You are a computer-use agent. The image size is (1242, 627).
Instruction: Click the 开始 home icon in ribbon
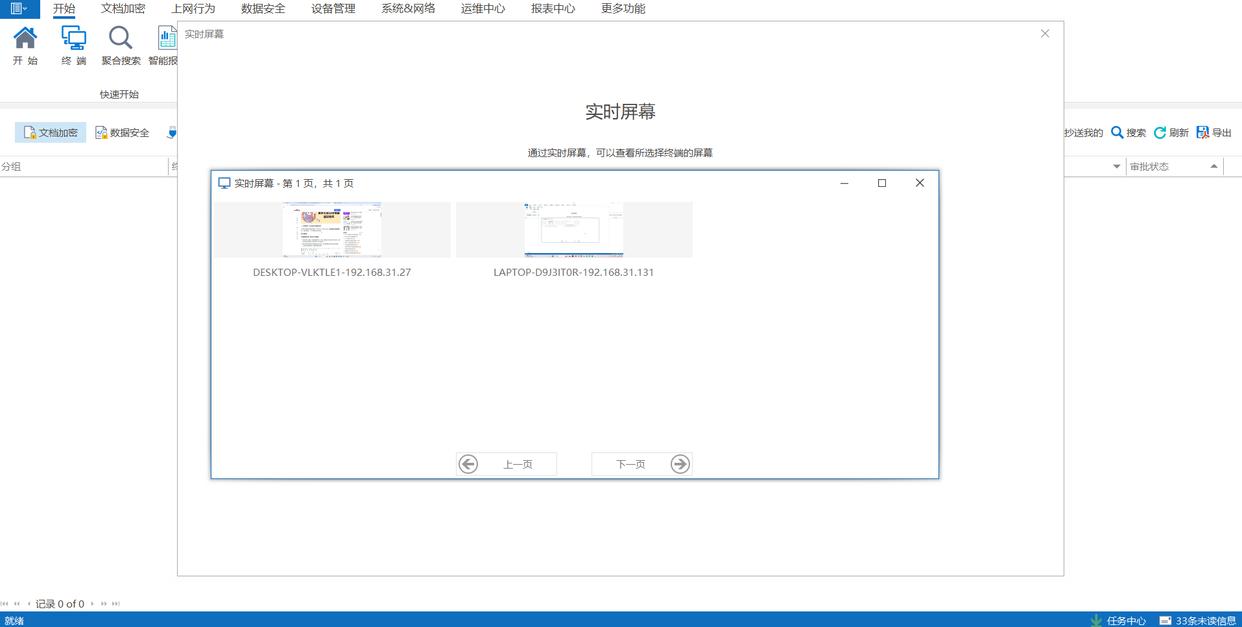click(25, 39)
